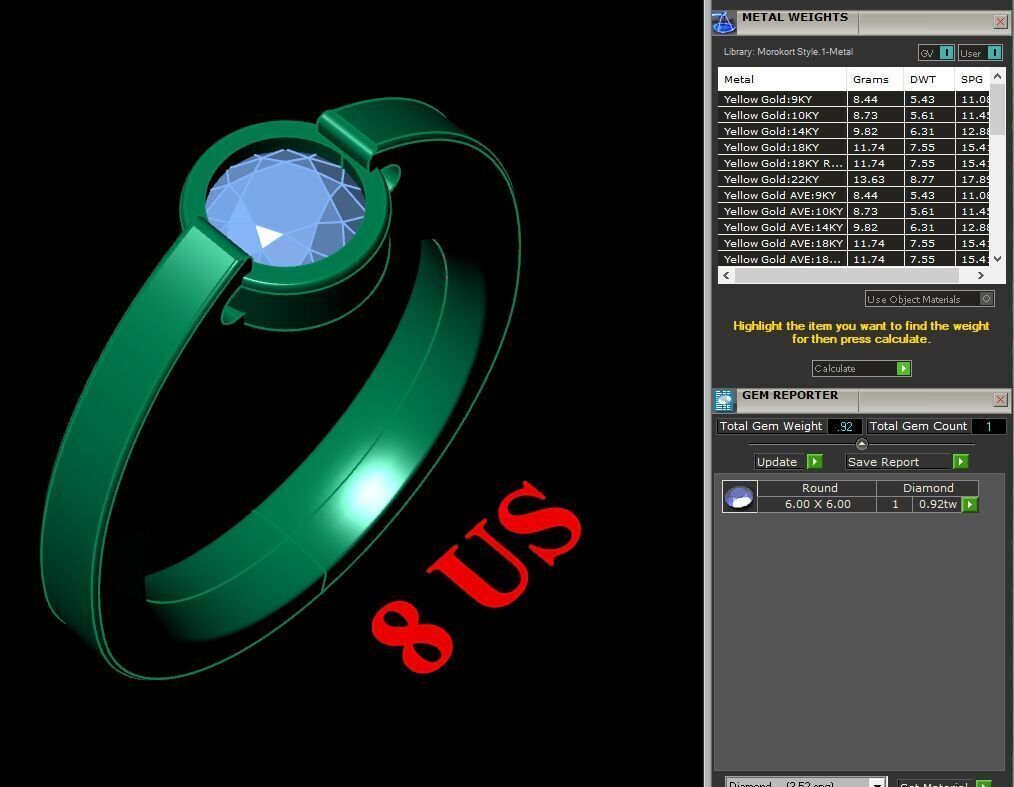Close the Metal Weights panel
Image resolution: width=1014 pixels, height=787 pixels.
tap(1000, 21)
